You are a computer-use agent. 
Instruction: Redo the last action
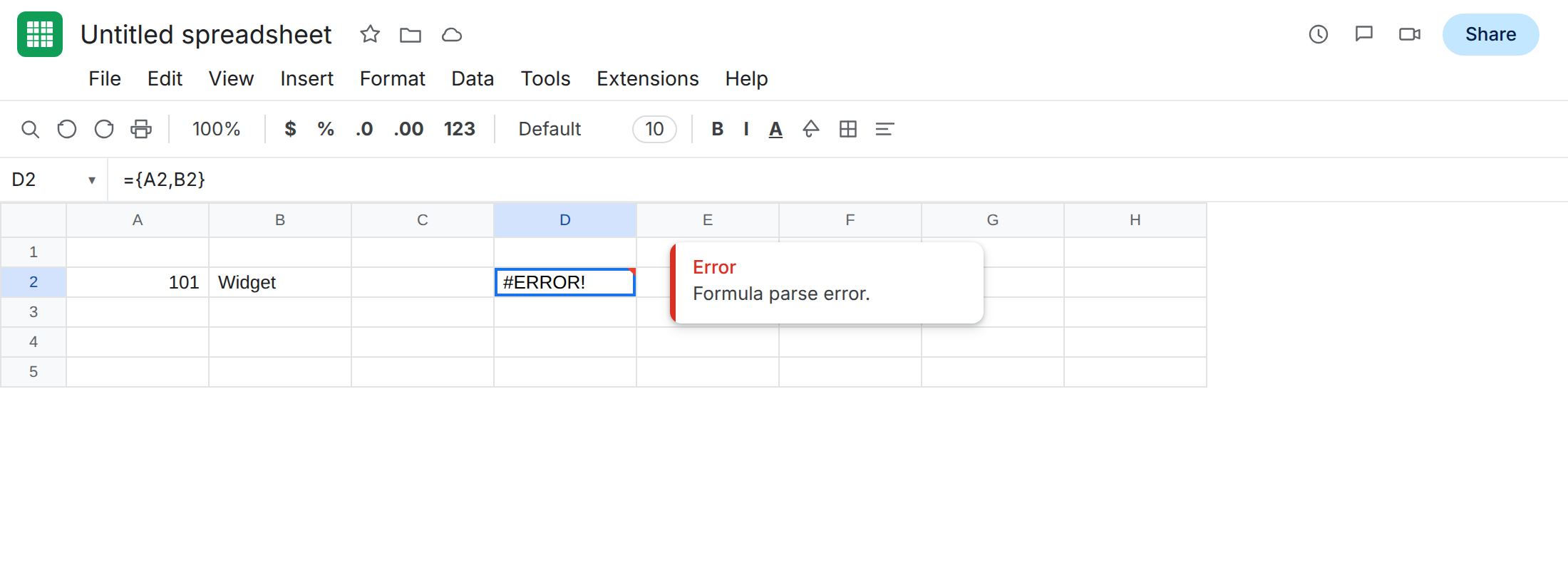[x=104, y=129]
